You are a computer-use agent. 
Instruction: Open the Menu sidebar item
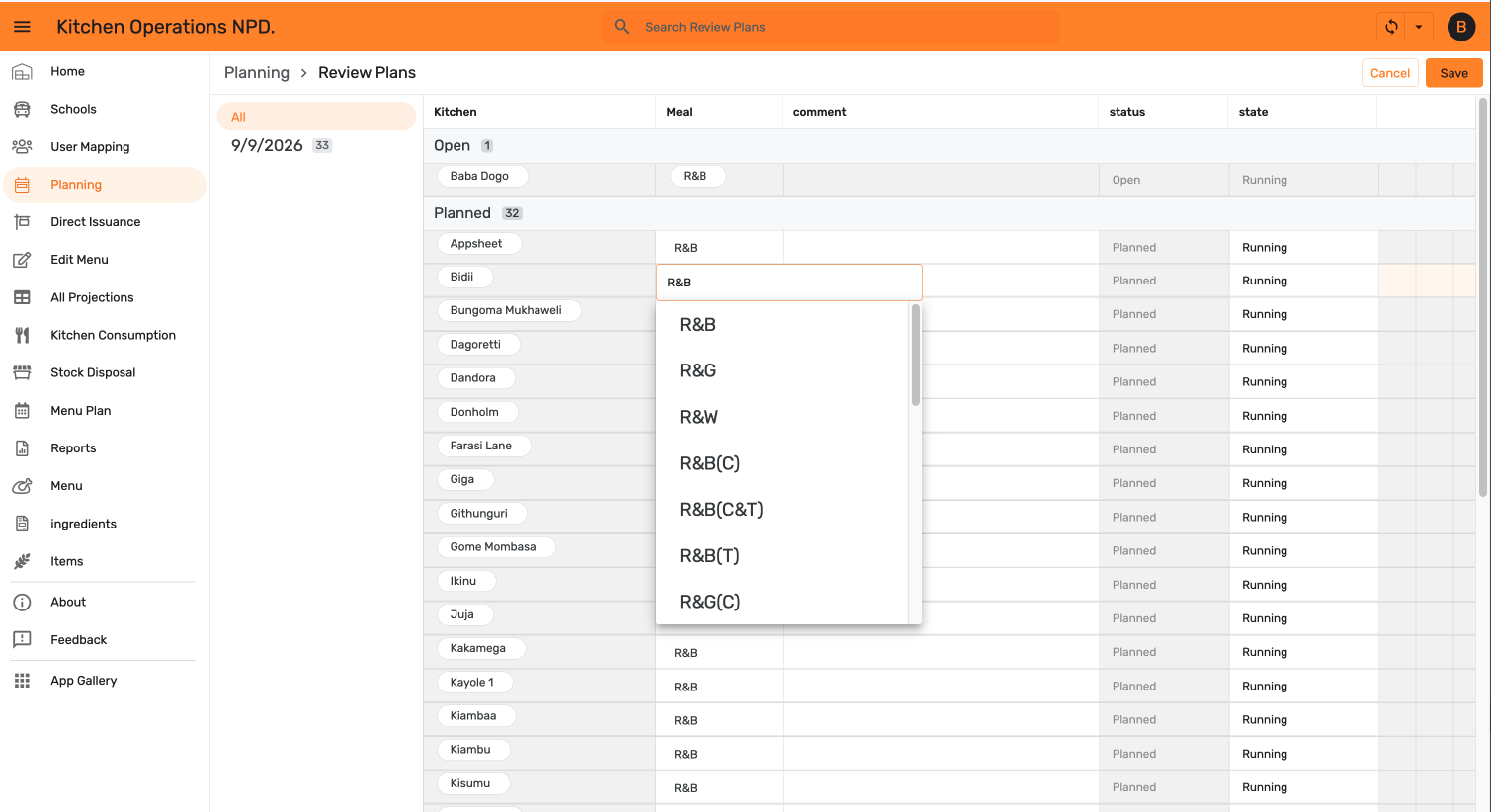105,486
